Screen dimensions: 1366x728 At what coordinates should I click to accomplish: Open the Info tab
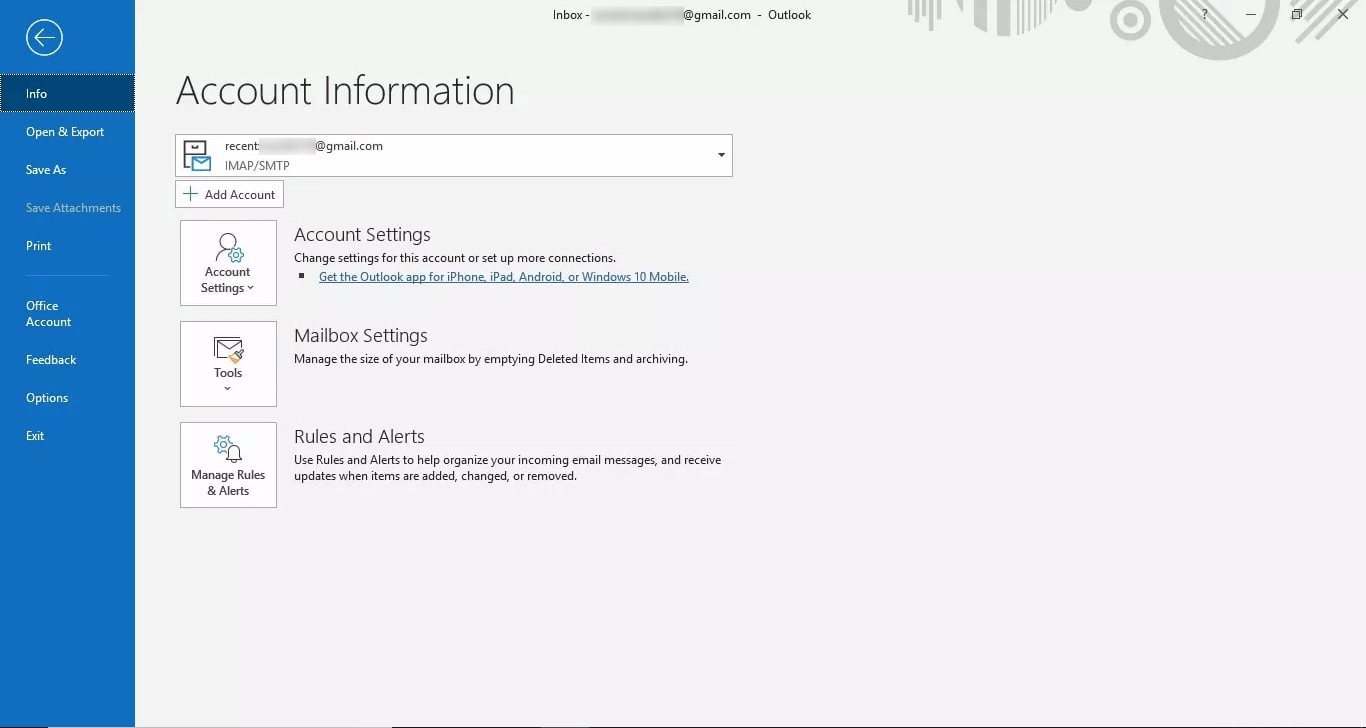[x=67, y=93]
